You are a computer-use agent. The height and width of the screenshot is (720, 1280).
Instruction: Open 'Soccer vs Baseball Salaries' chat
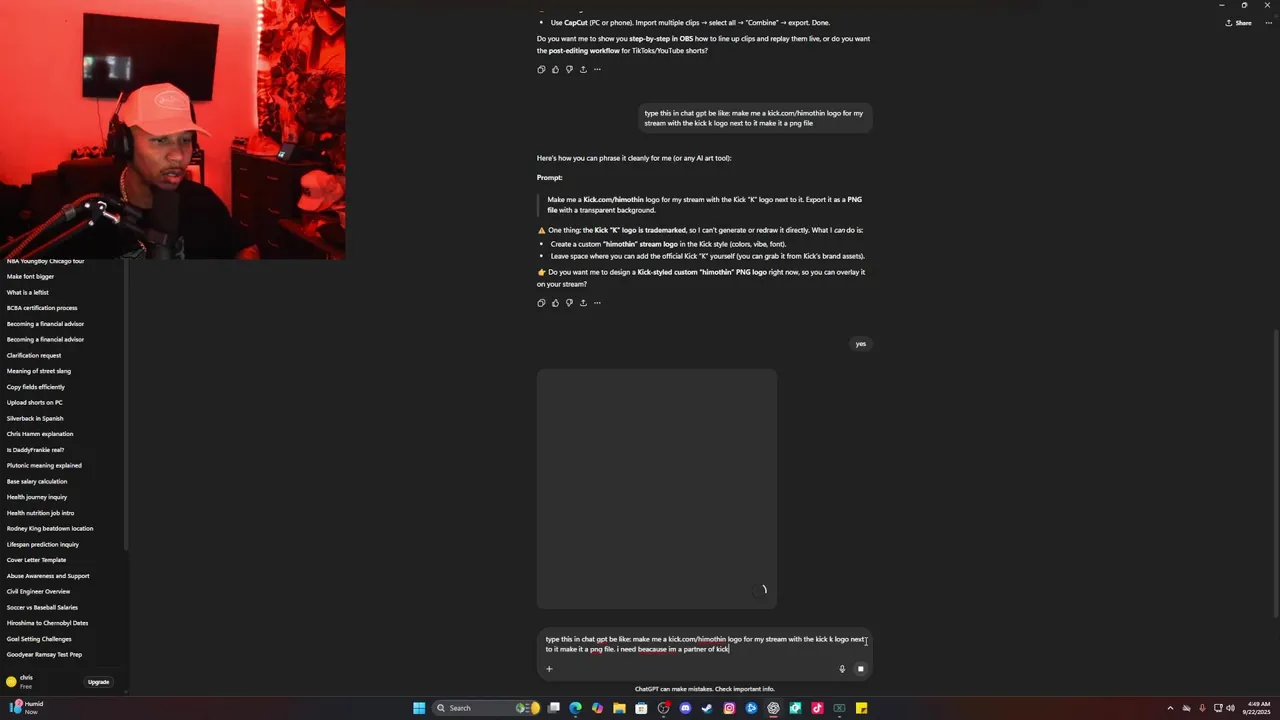(42, 608)
